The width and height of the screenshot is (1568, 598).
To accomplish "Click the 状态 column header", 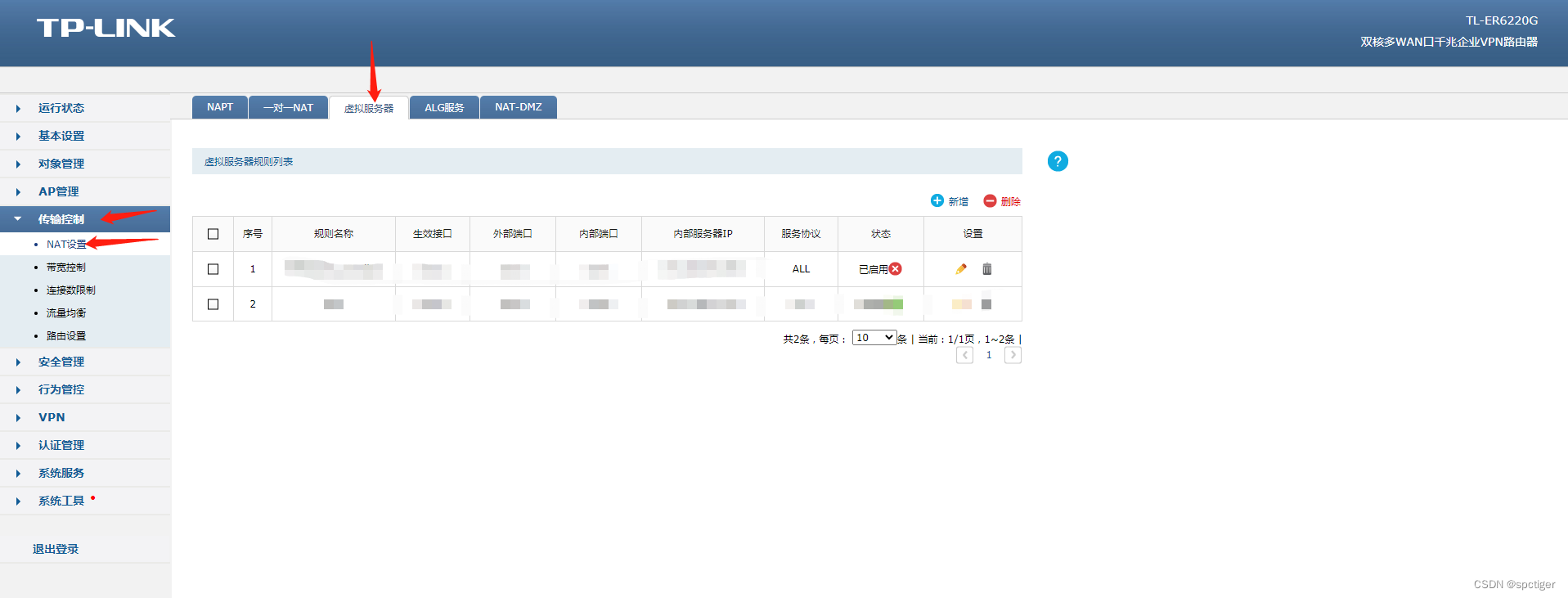I will click(x=881, y=234).
